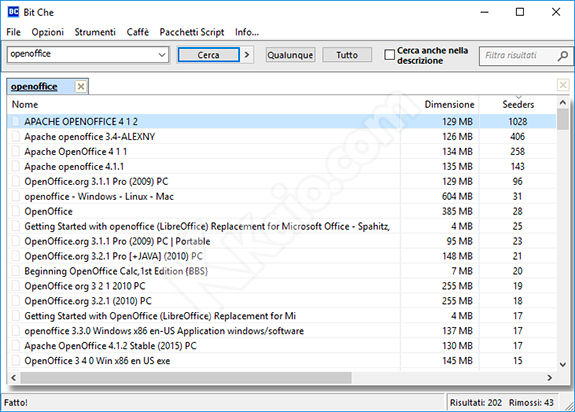The width and height of the screenshot is (575, 412).
Task: Click the Cerca search button
Action: 208,55
